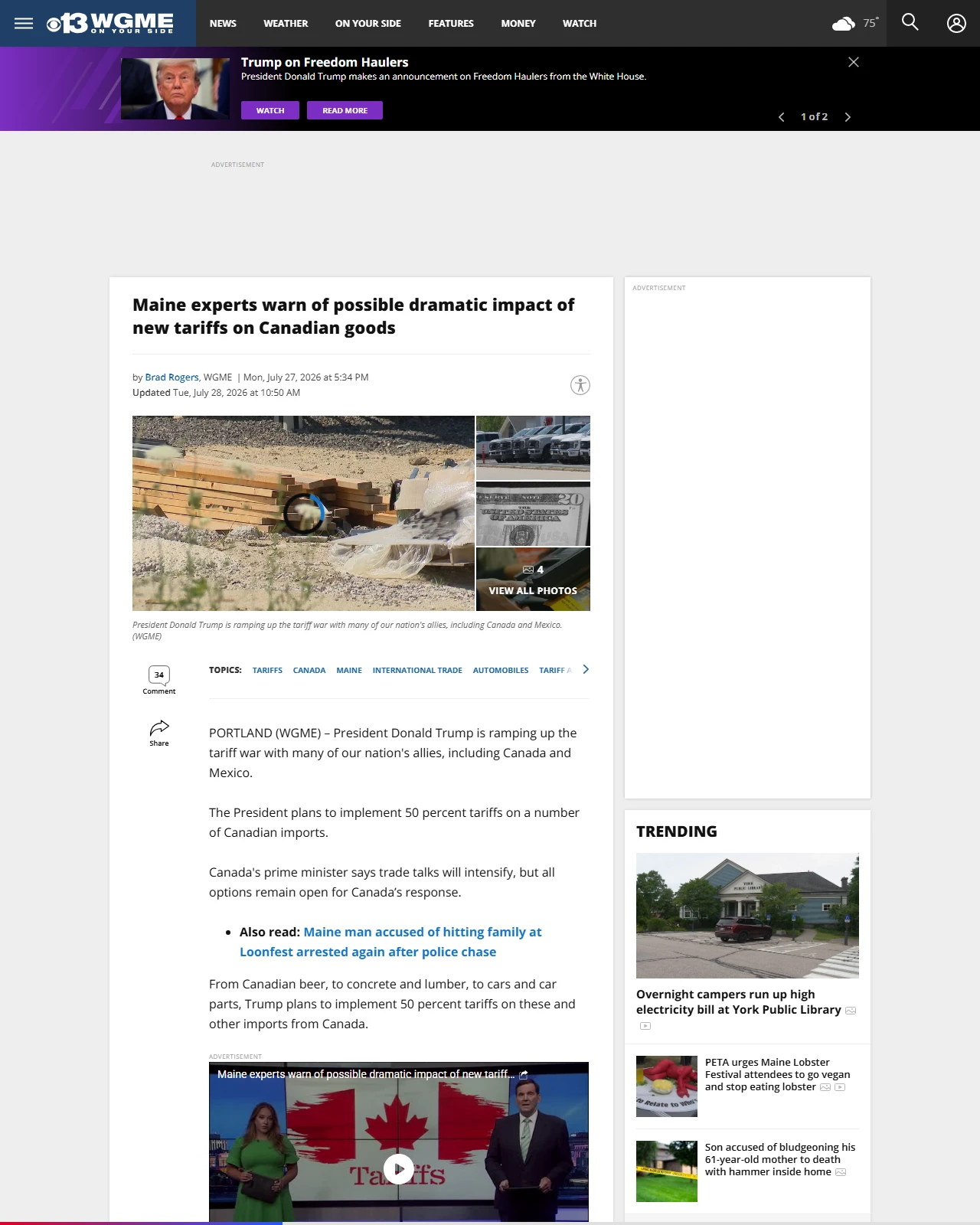
Task: Open the WATCH menu
Action: point(580,24)
